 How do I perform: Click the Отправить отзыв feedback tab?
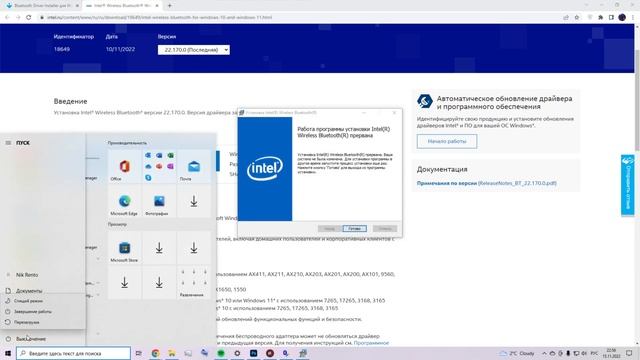pyautogui.click(x=628, y=184)
